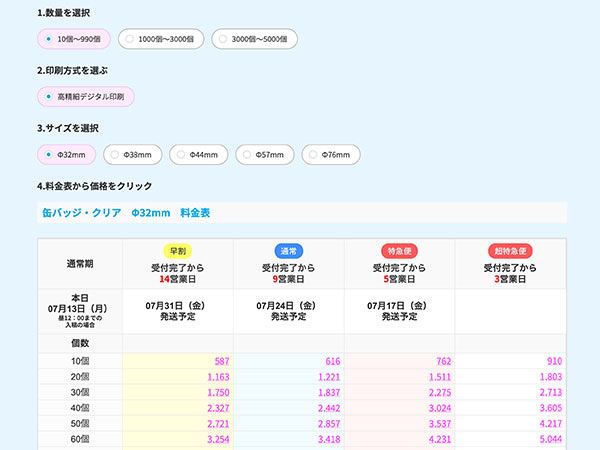The image size is (600, 450).
Task: Click the 2.印刷方式を選ぶ heading
Action: pyautogui.click(x=72, y=71)
